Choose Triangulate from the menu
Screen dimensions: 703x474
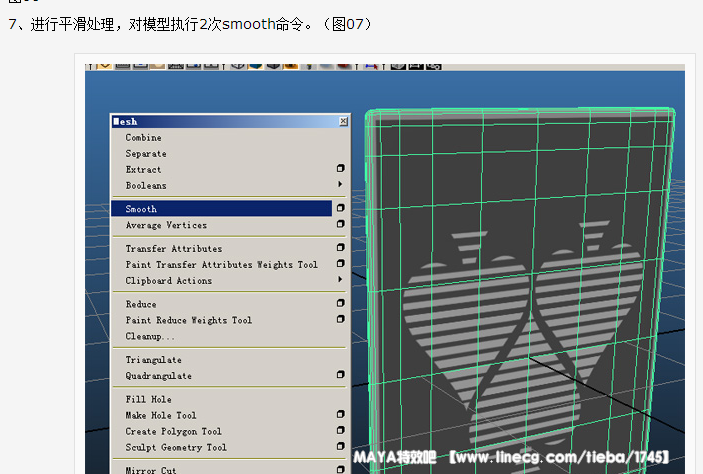tap(153, 360)
